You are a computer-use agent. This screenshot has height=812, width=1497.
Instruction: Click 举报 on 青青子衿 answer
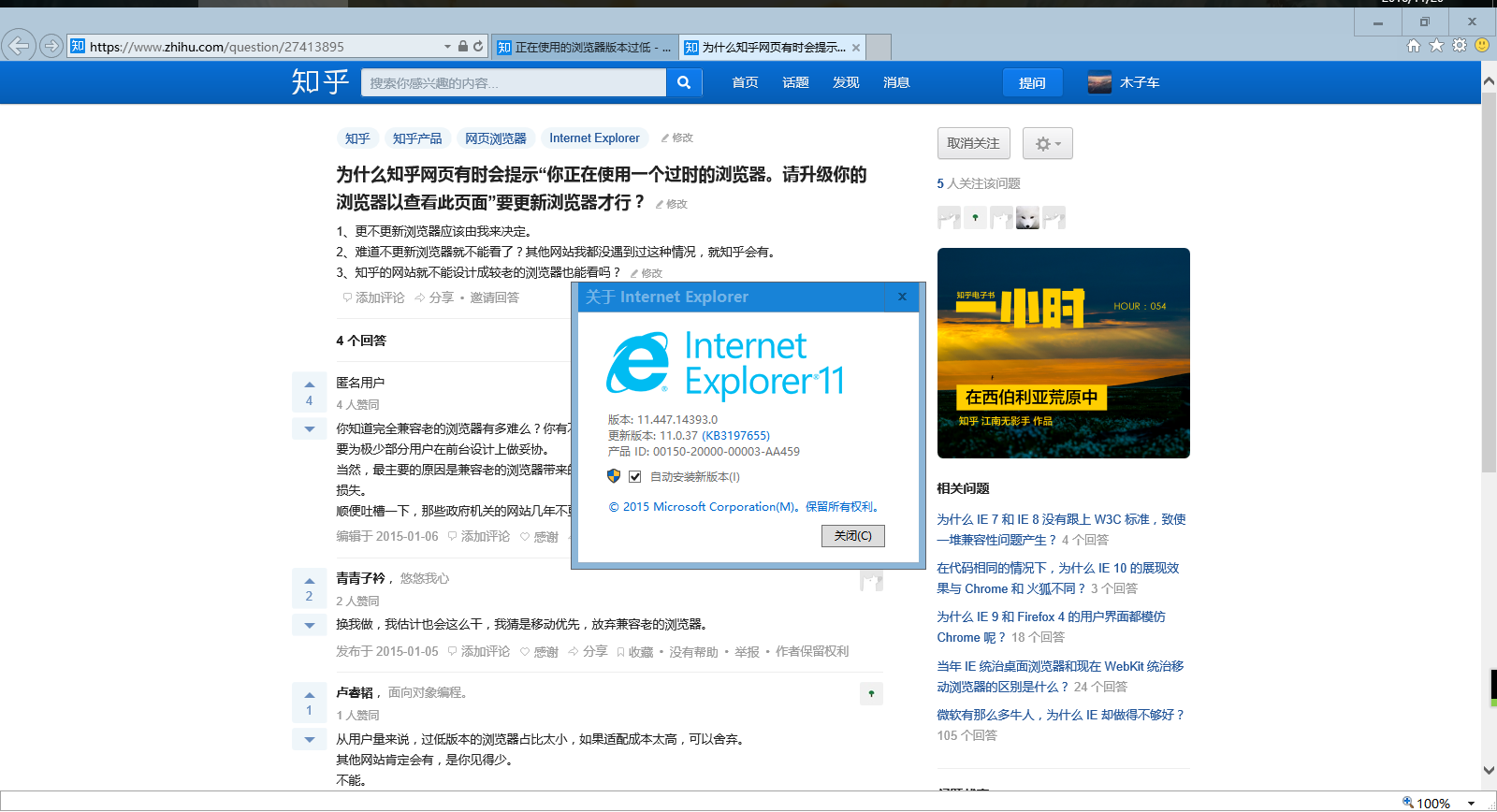[x=747, y=651]
